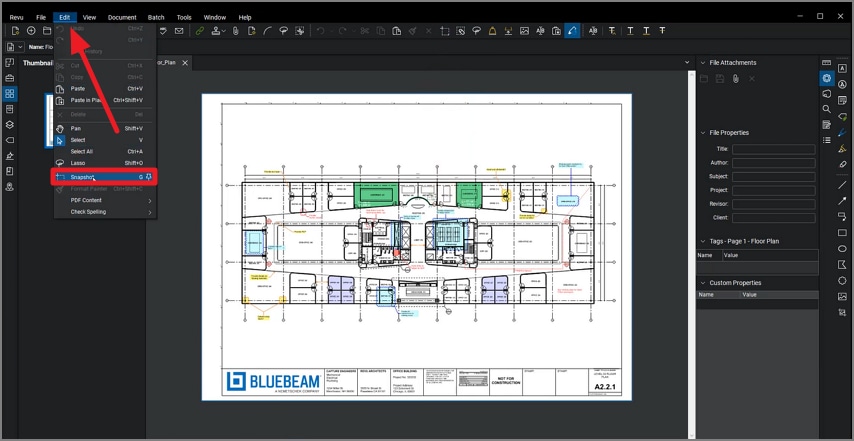Select the text box markup tool
Screen dimensions: 854x441
coord(843,68)
